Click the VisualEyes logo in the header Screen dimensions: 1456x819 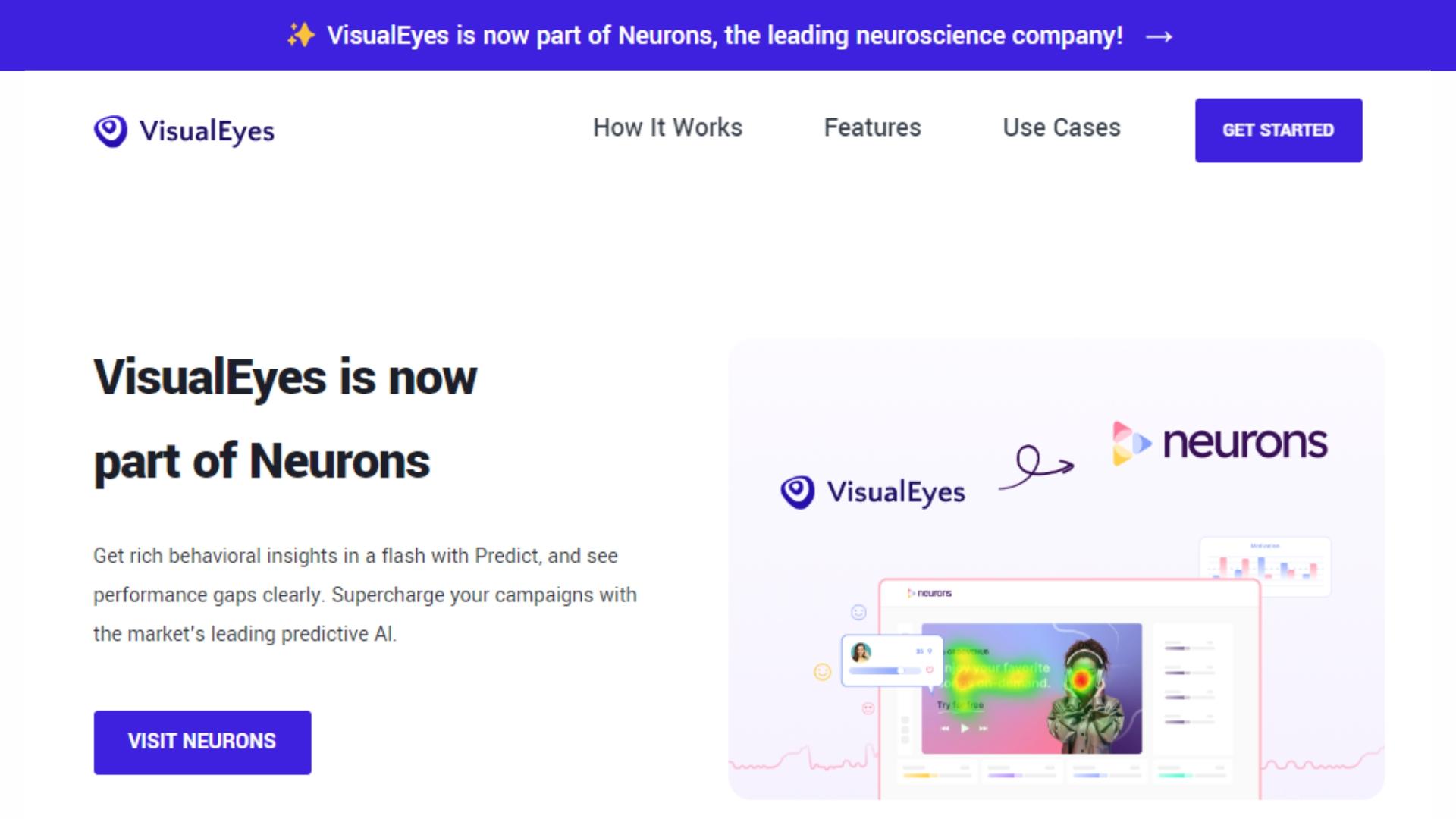click(184, 130)
